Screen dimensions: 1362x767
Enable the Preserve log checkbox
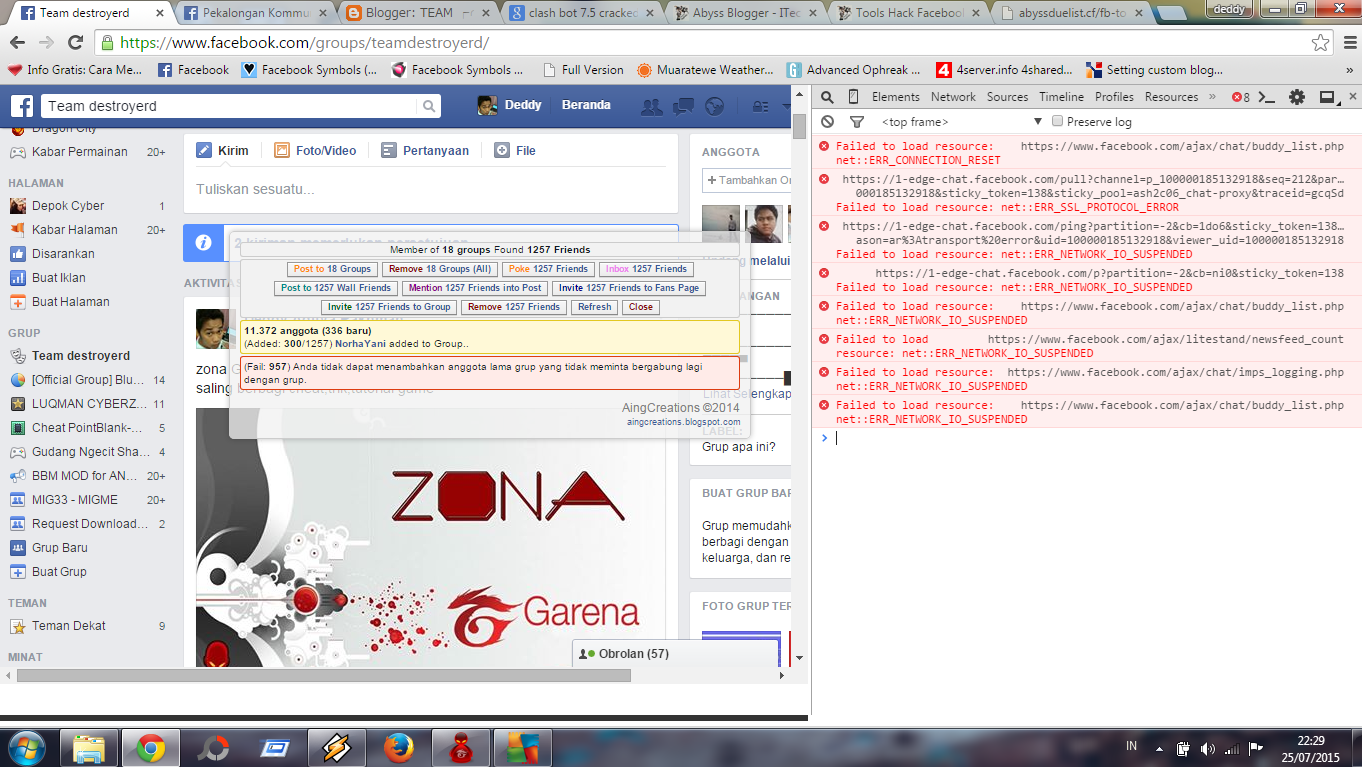tap(1057, 122)
